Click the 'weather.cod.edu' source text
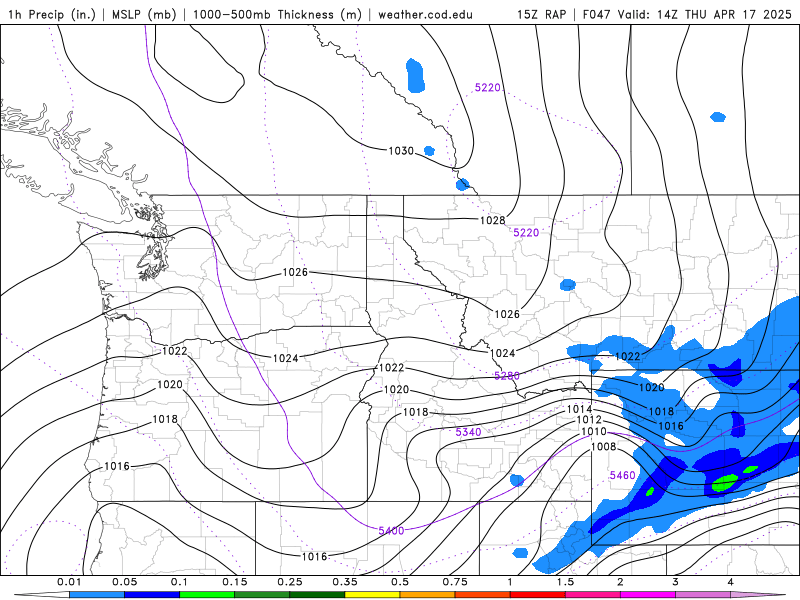 click(x=426, y=14)
